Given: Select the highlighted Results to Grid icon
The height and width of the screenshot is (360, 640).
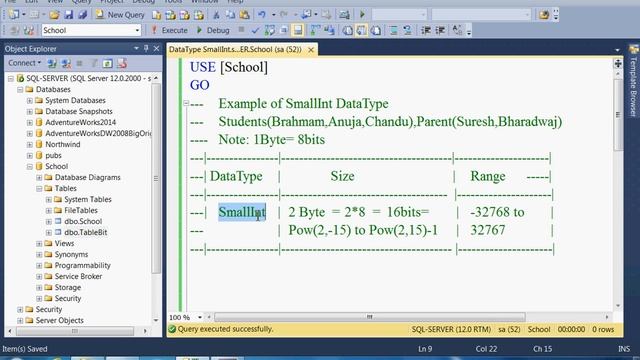Looking at the screenshot, I should click(x=362, y=30).
